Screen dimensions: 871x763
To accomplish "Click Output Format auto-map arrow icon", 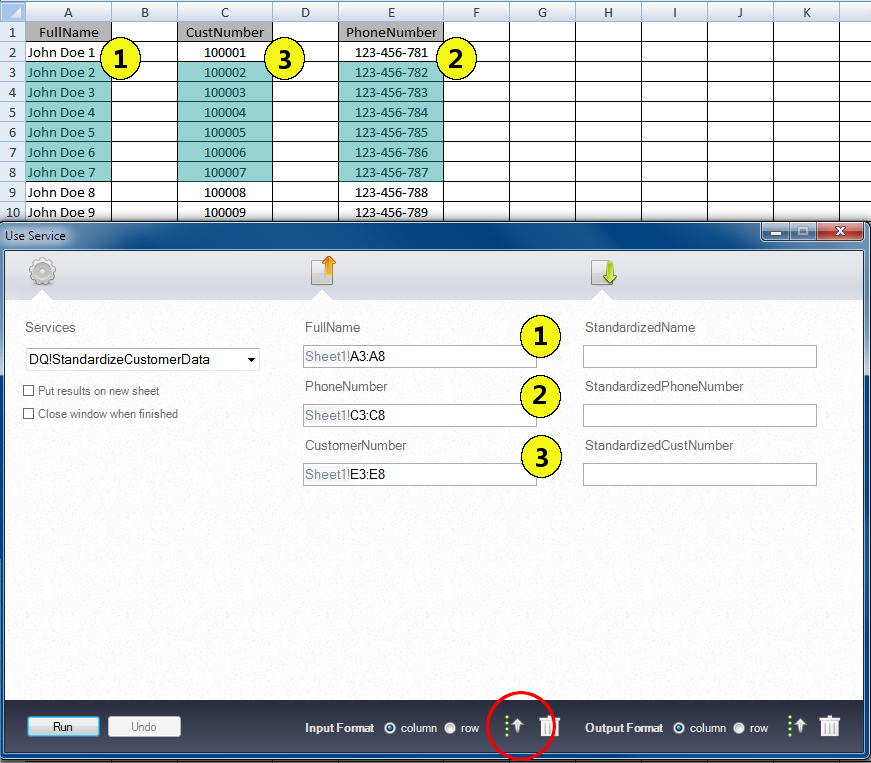I will point(797,726).
